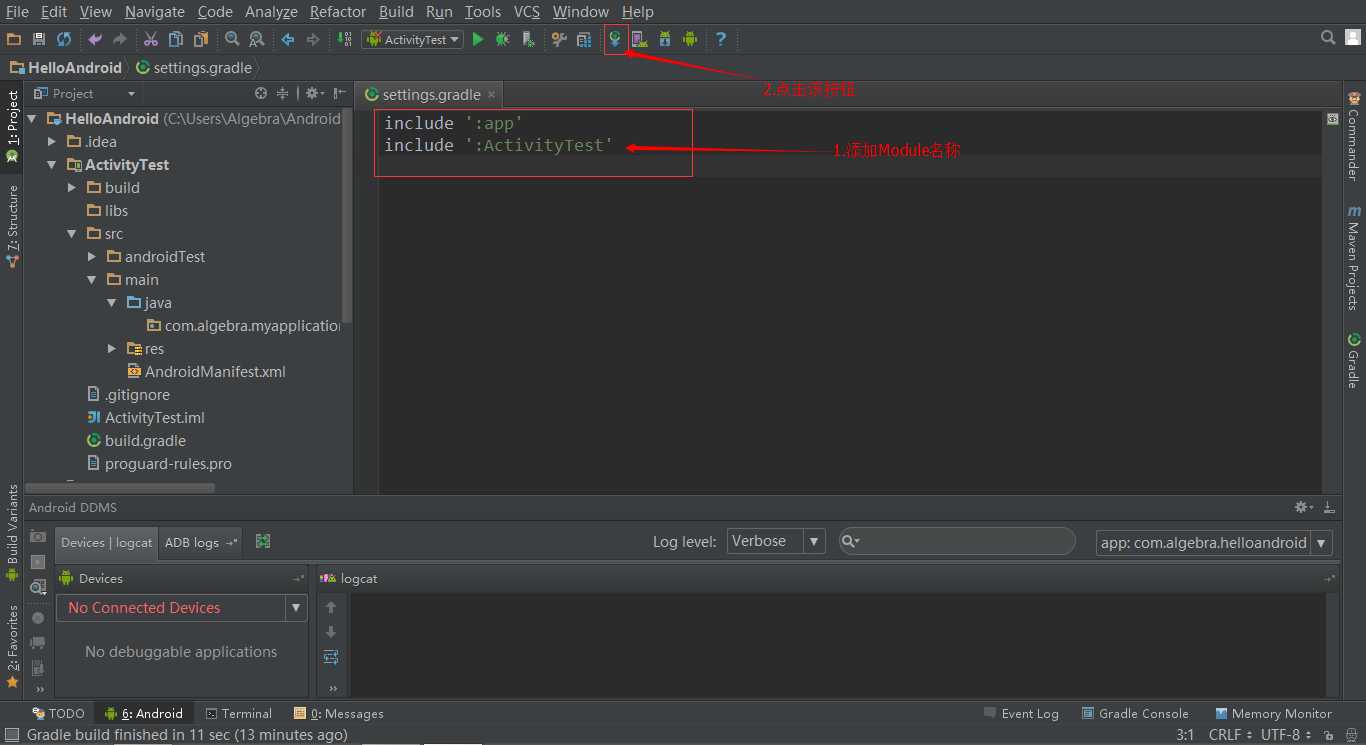1366x745 pixels.
Task: Open the AVD Manager toolbar icon
Action: [x=639, y=39]
